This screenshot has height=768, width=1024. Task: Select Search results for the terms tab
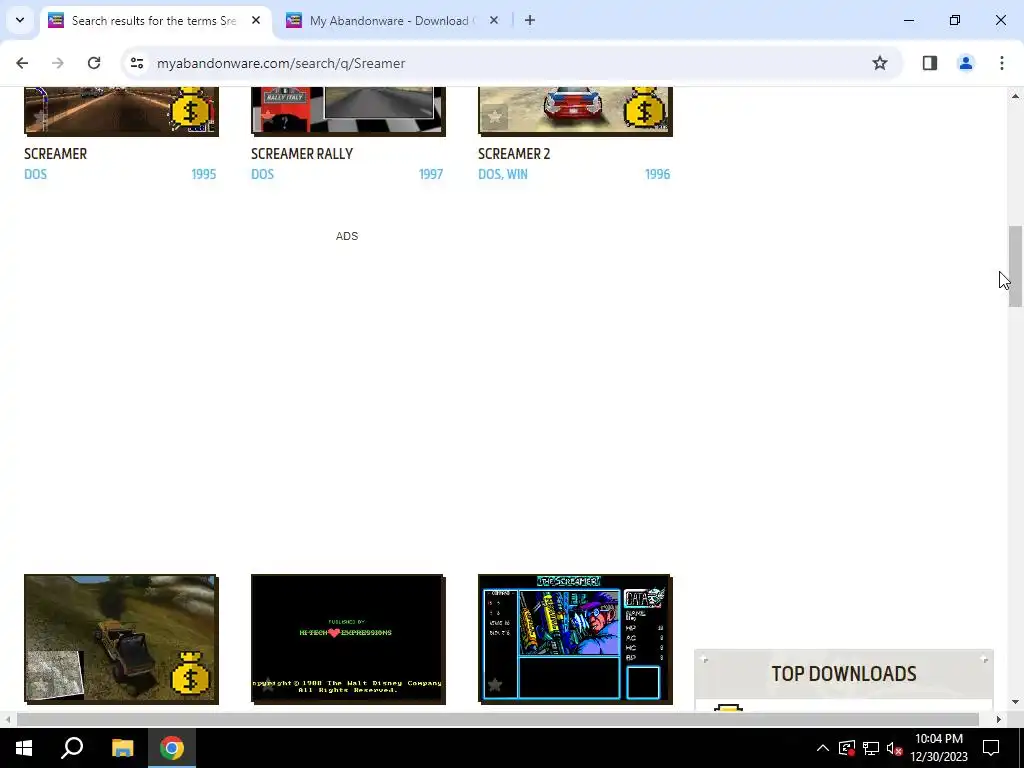coord(155,20)
